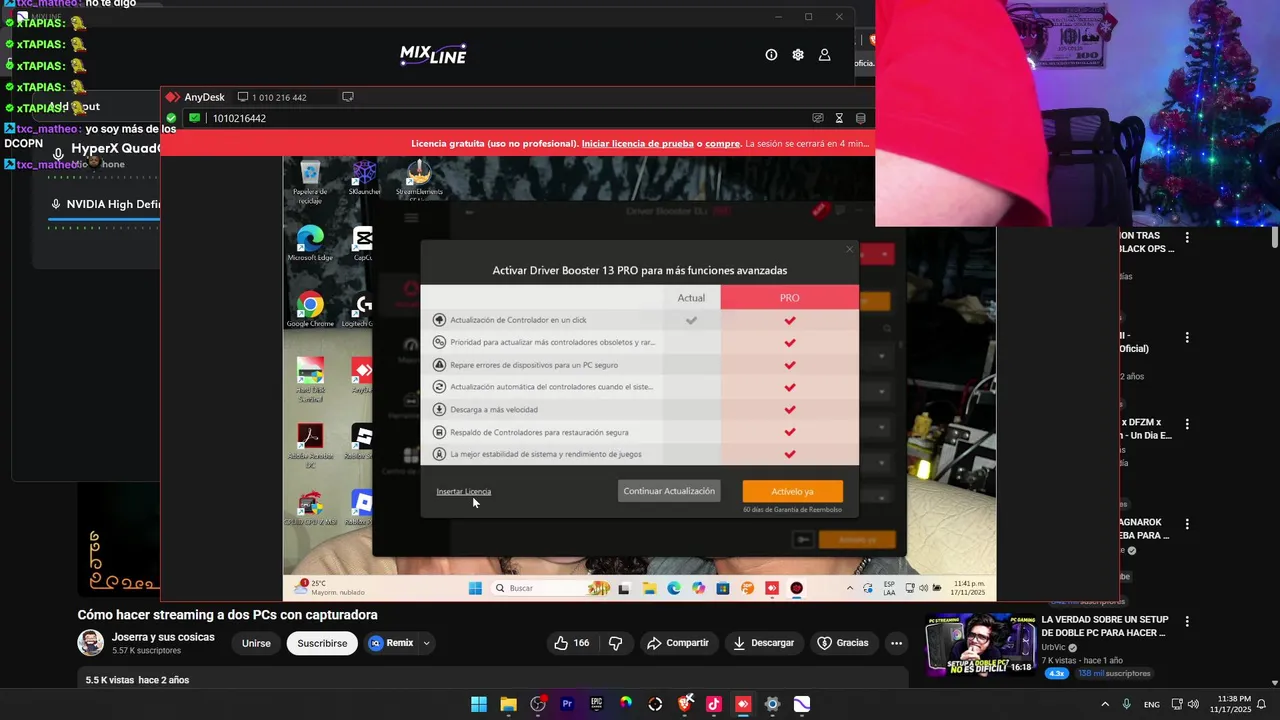Open options menu for 'LA VERDAD SOBRE UN SETUP'
This screenshot has height=720, width=1280.
[1187, 622]
